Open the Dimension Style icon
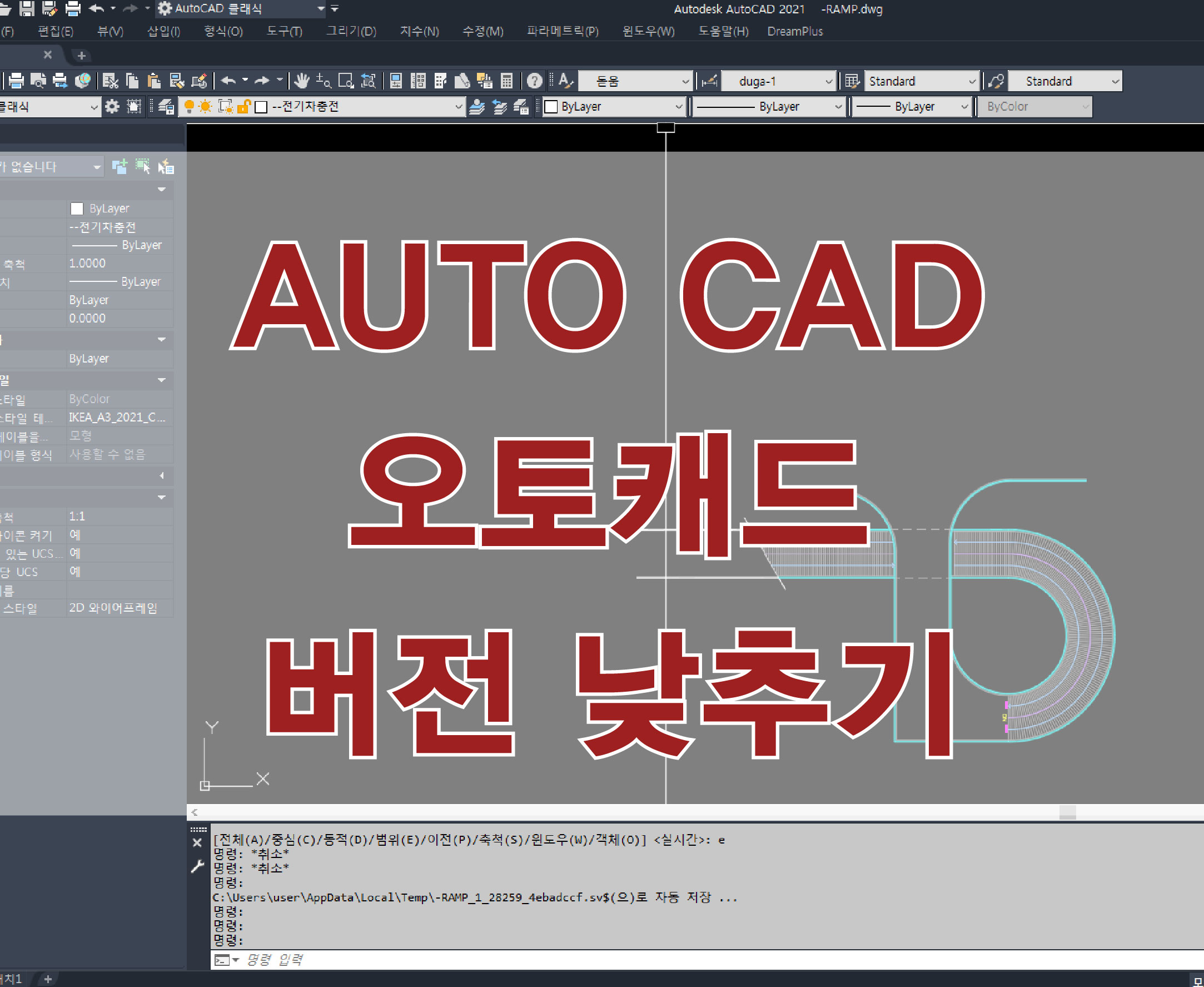The image size is (1204, 987). coord(709,81)
